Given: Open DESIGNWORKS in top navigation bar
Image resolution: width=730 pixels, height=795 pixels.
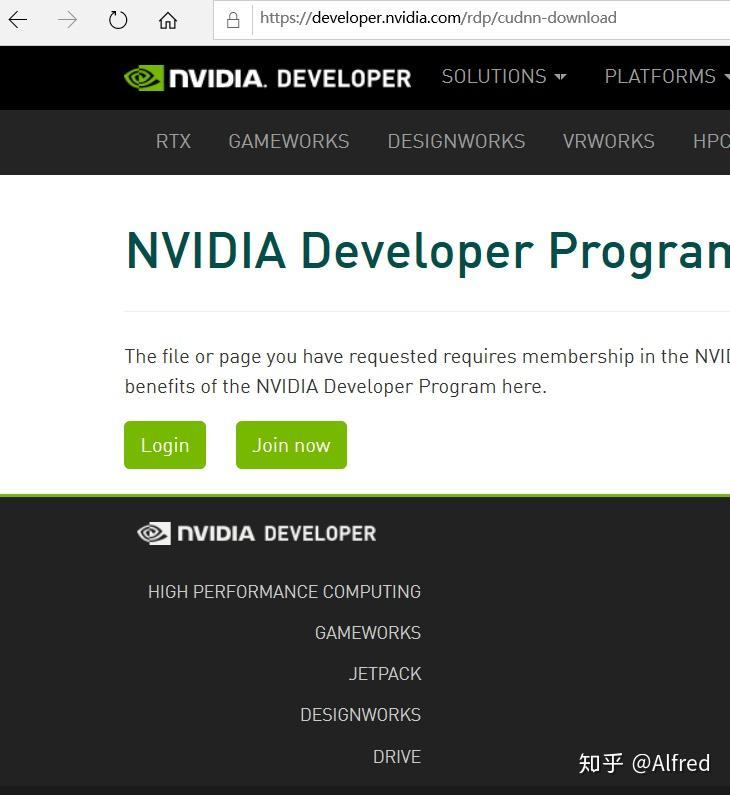Looking at the screenshot, I should click(x=456, y=141).
